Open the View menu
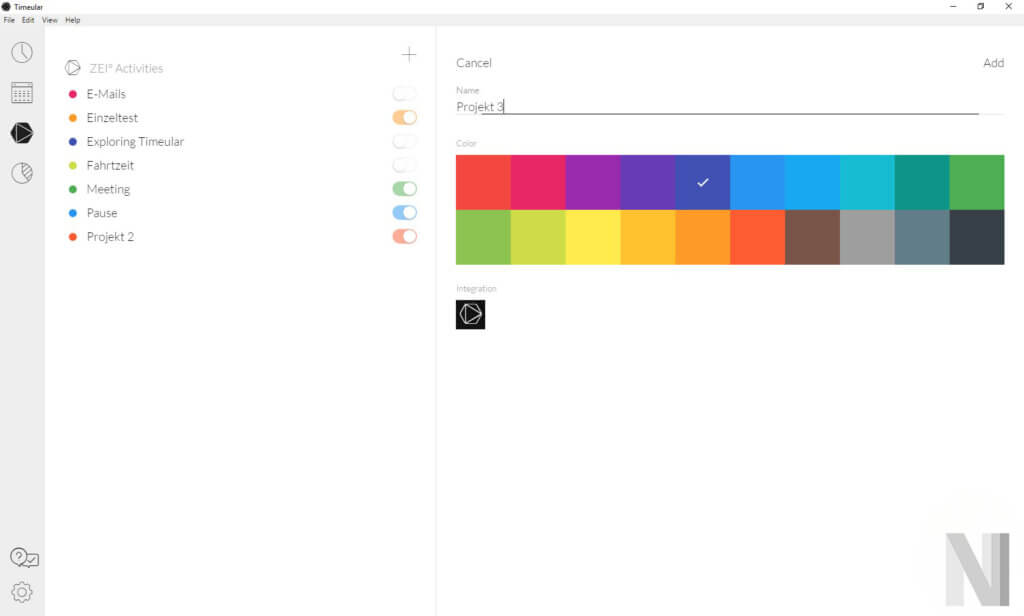 click(49, 20)
